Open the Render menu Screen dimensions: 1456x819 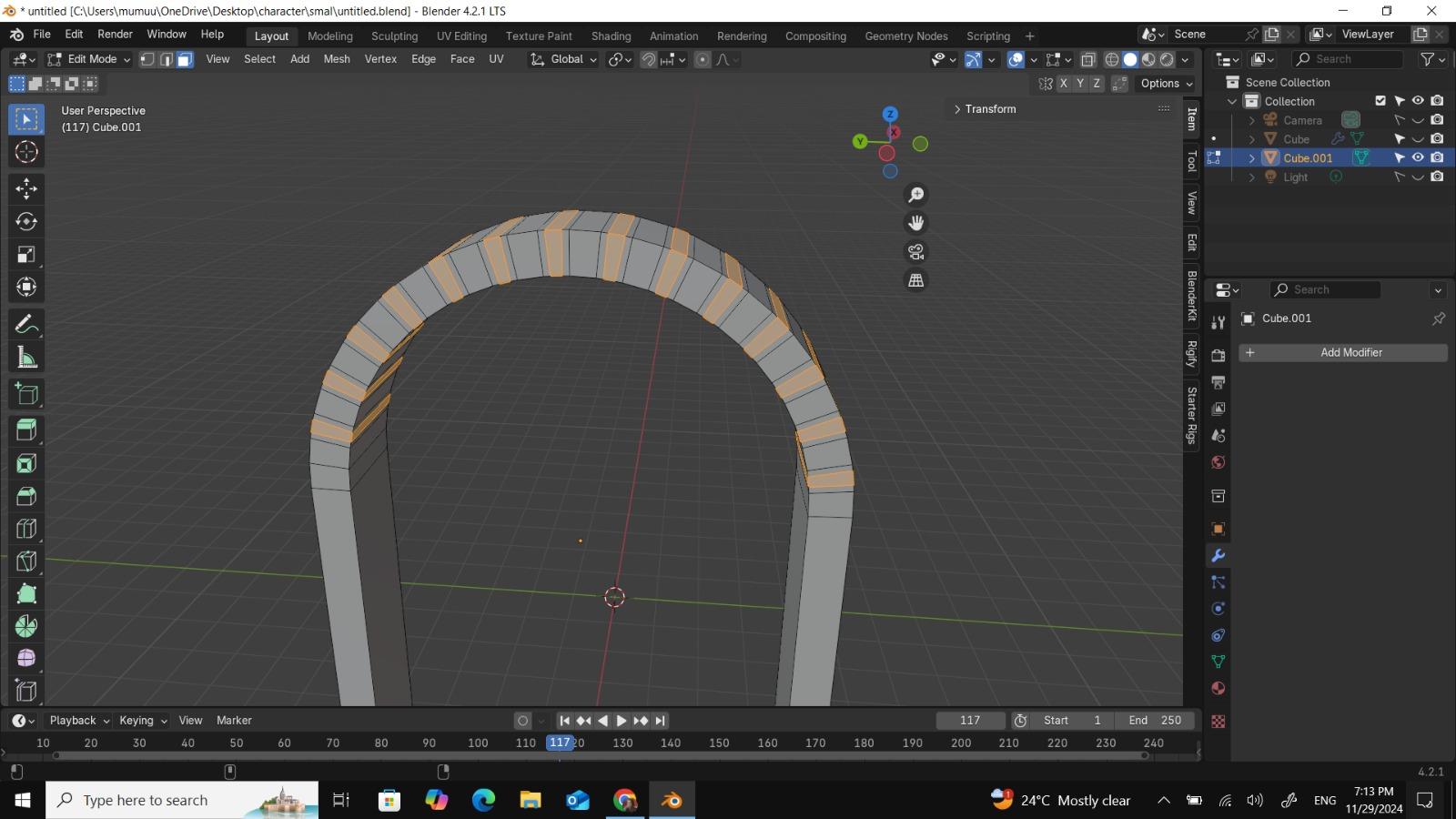click(x=115, y=35)
